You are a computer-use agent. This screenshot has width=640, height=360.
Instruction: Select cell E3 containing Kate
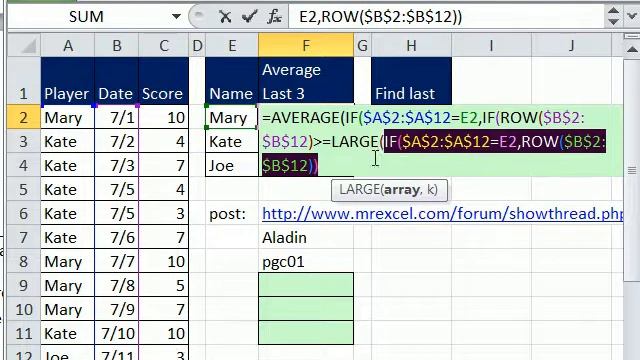point(232,142)
